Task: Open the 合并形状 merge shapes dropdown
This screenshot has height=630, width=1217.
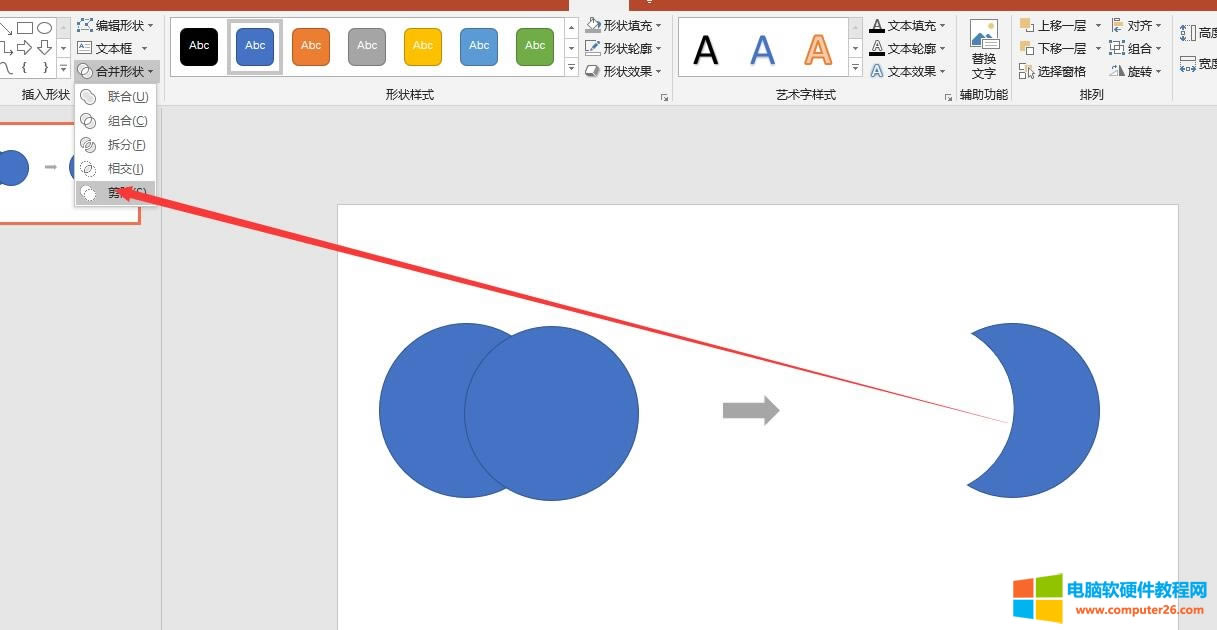Action: pos(117,71)
